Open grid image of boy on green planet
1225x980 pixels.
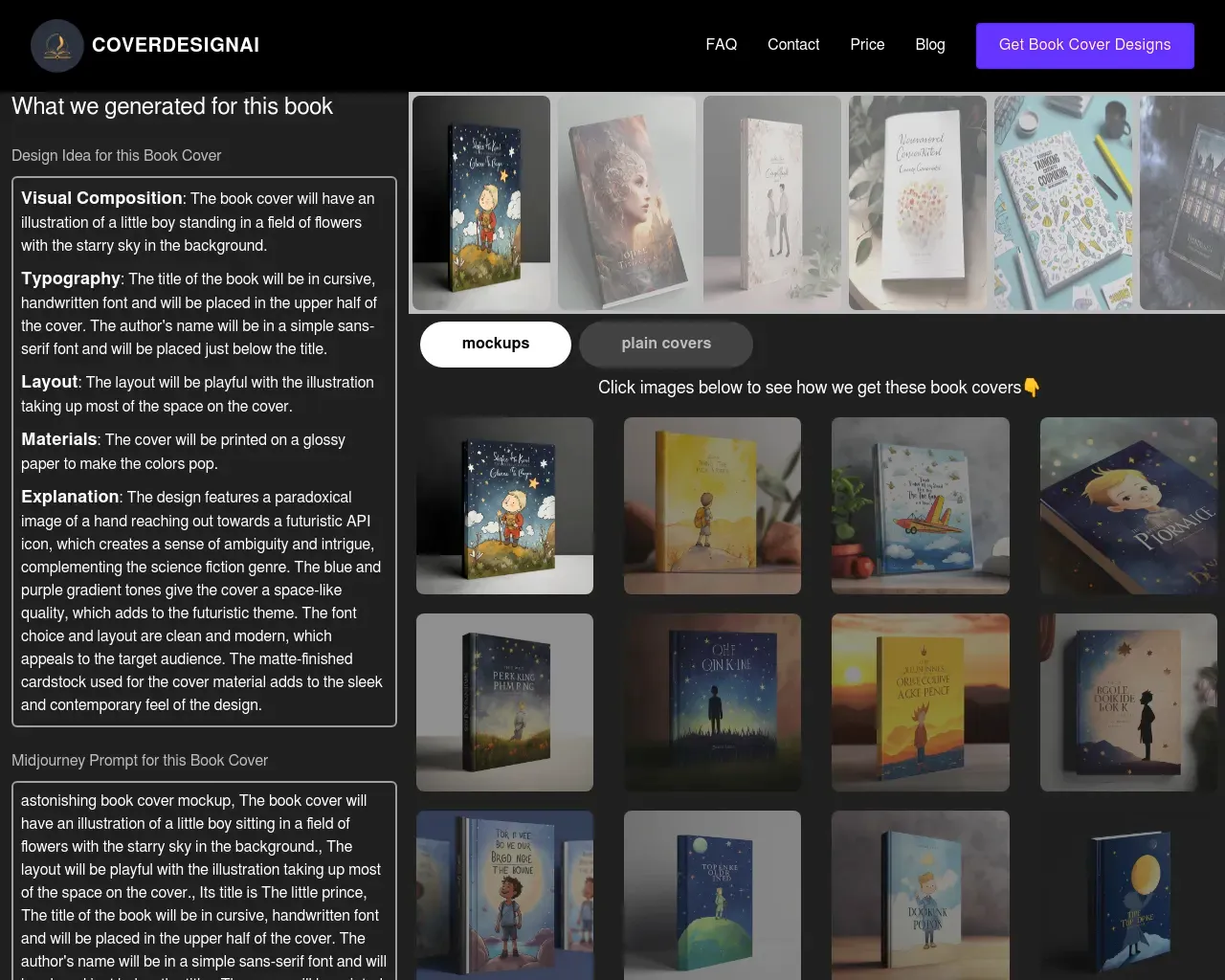pyautogui.click(x=712, y=896)
